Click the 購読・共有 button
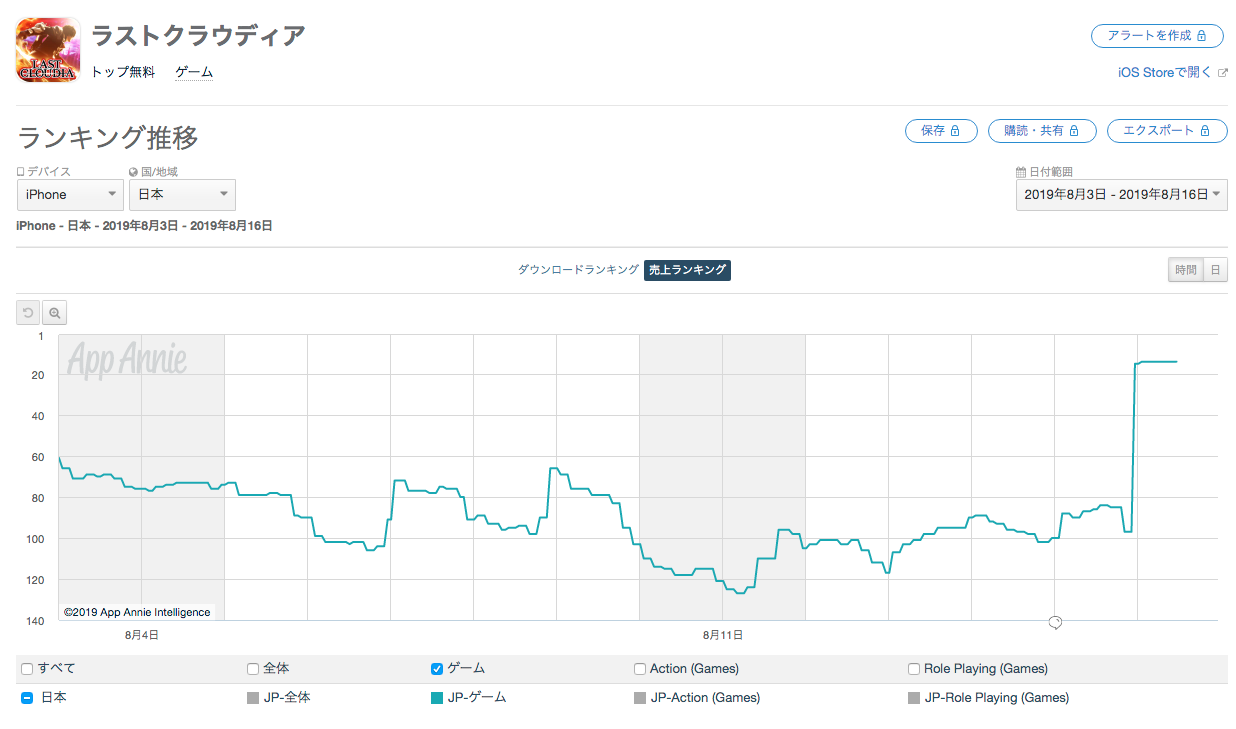The image size is (1236, 729). click(x=1042, y=131)
